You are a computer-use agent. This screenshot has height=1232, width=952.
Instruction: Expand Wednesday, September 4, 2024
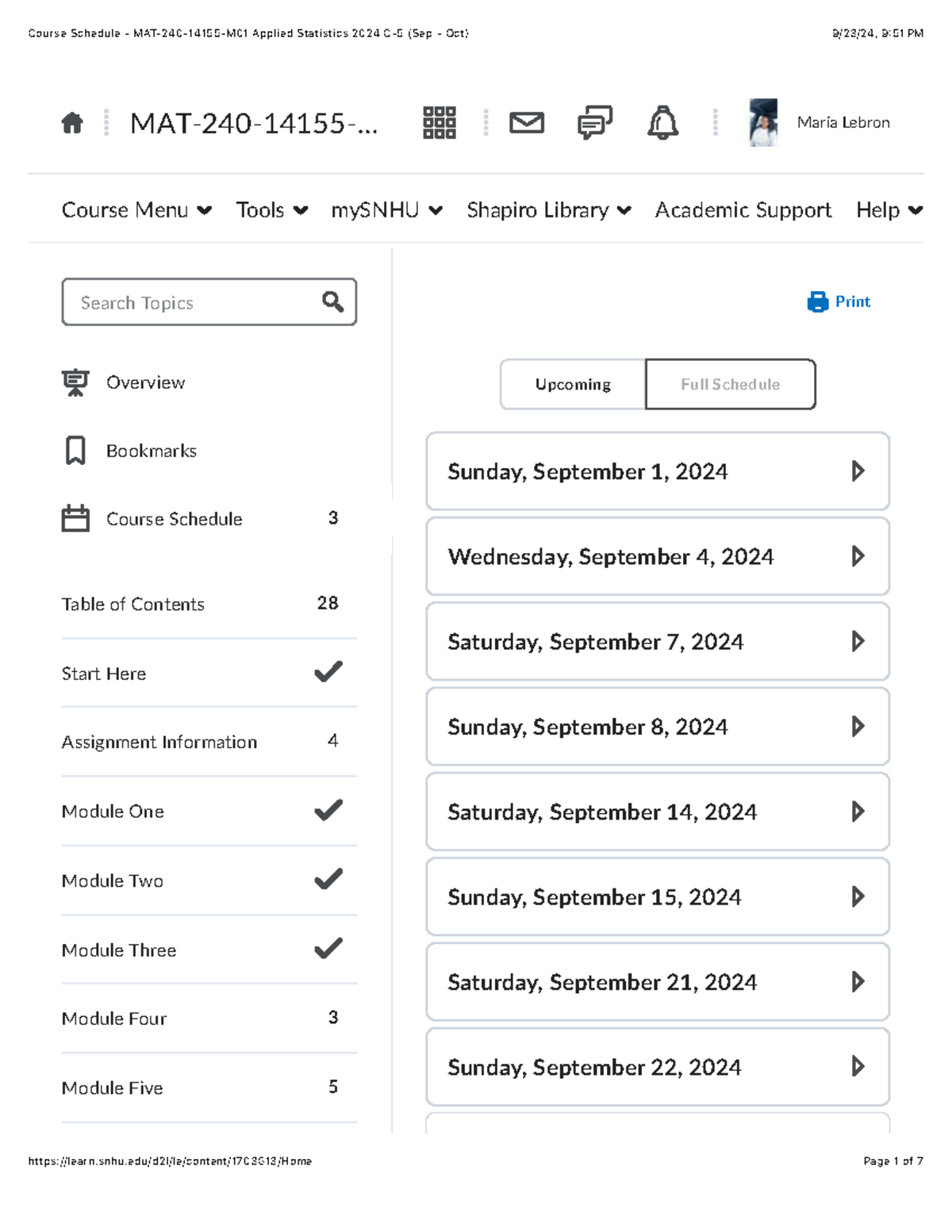[658, 556]
